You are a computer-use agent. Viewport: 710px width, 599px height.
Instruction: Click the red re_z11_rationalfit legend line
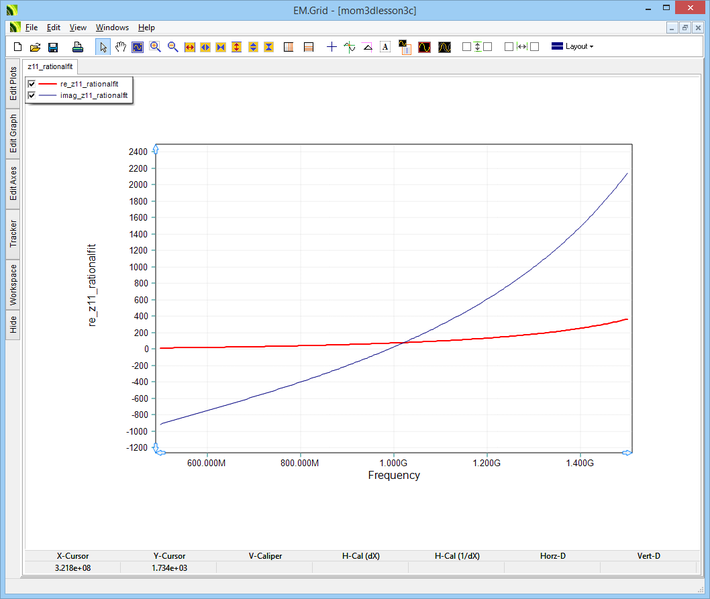48,84
